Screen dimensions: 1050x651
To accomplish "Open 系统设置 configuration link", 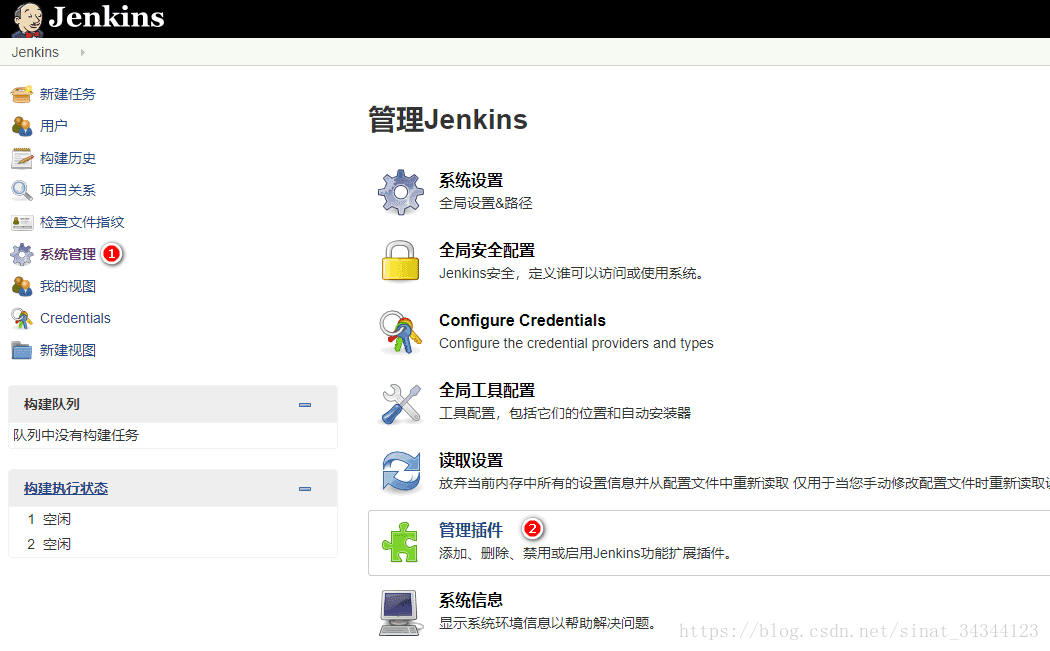I will point(471,180).
